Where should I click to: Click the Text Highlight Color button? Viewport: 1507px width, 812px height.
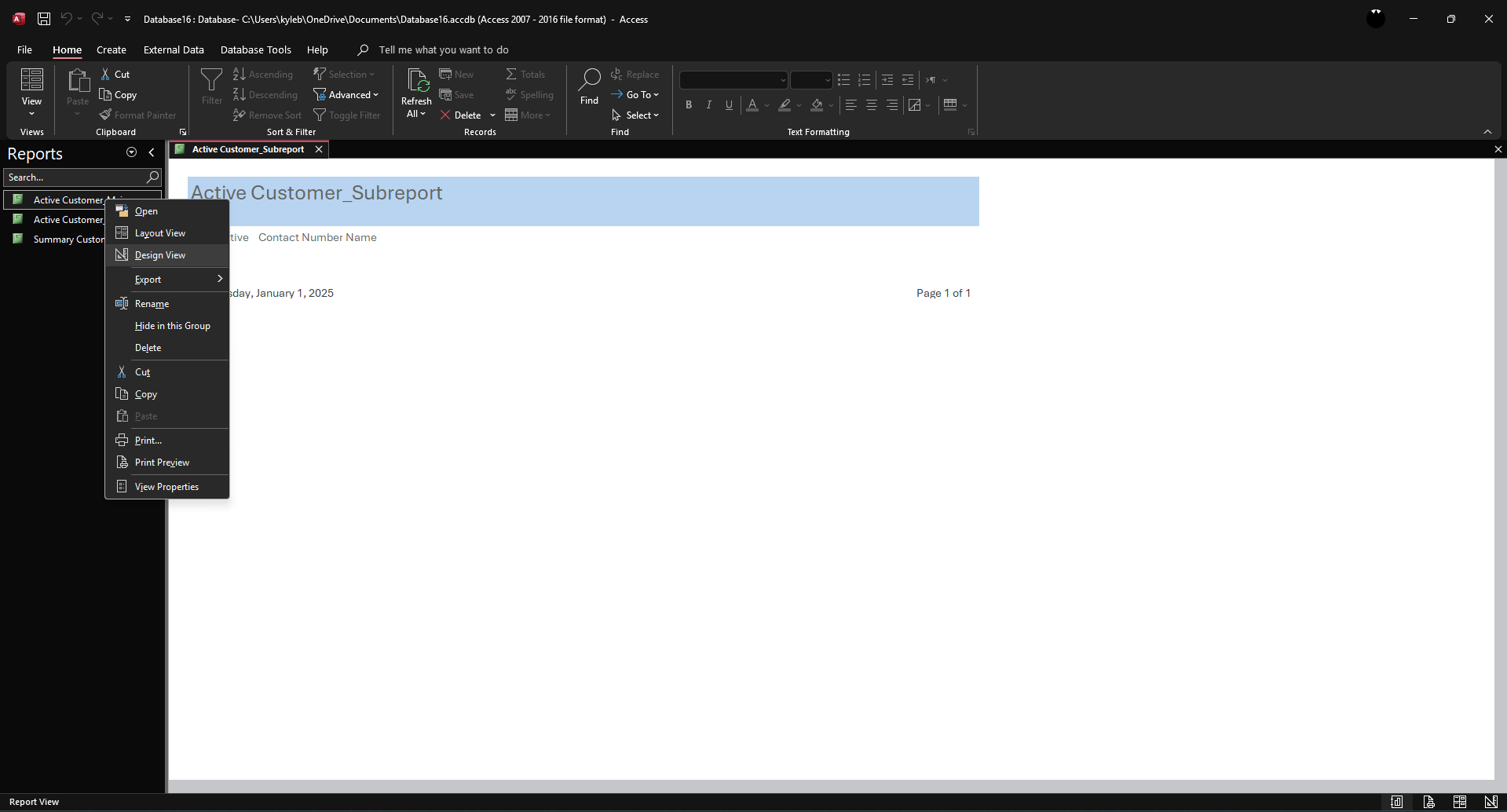[785, 105]
